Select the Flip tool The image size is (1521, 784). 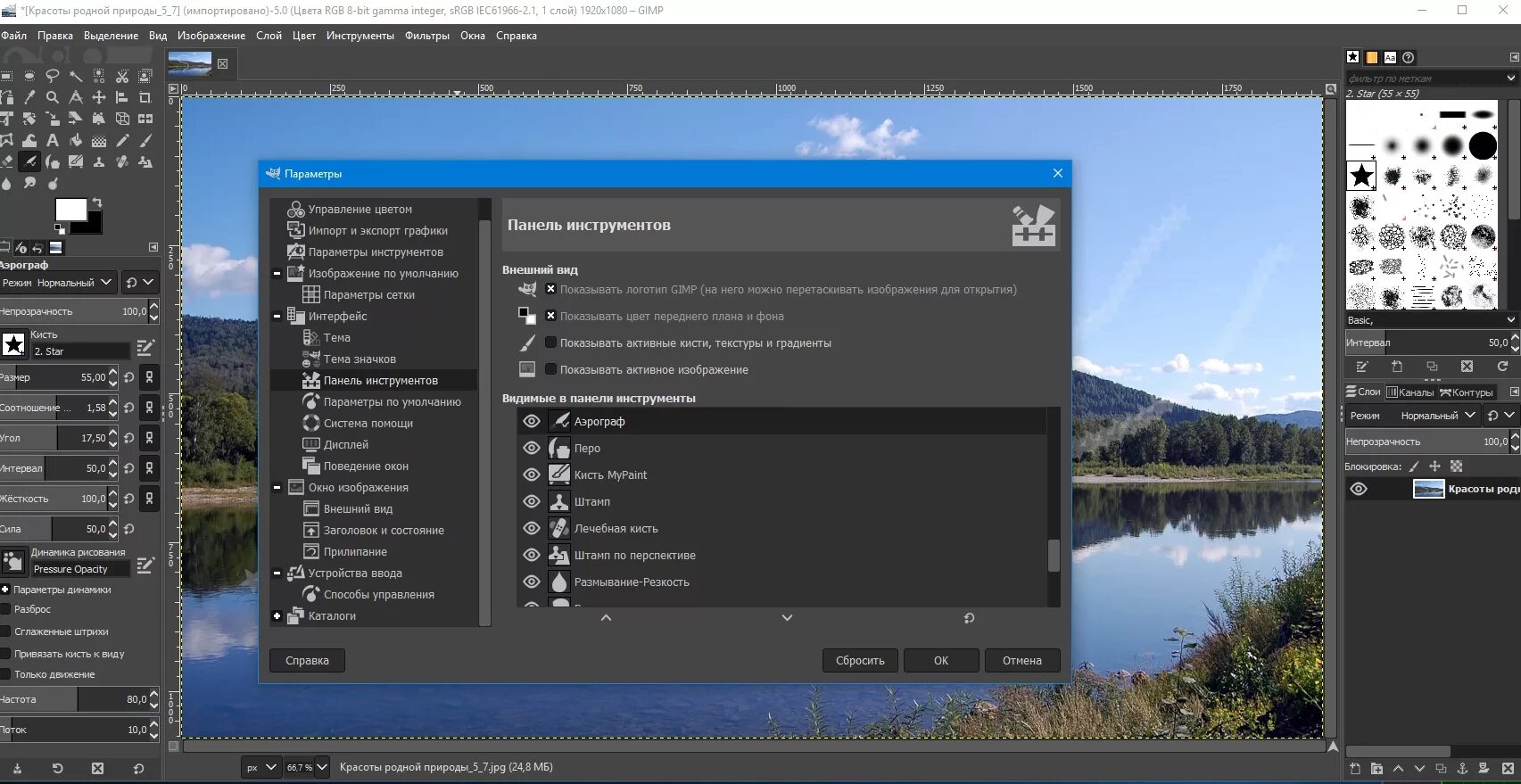pyautogui.click(x=145, y=119)
